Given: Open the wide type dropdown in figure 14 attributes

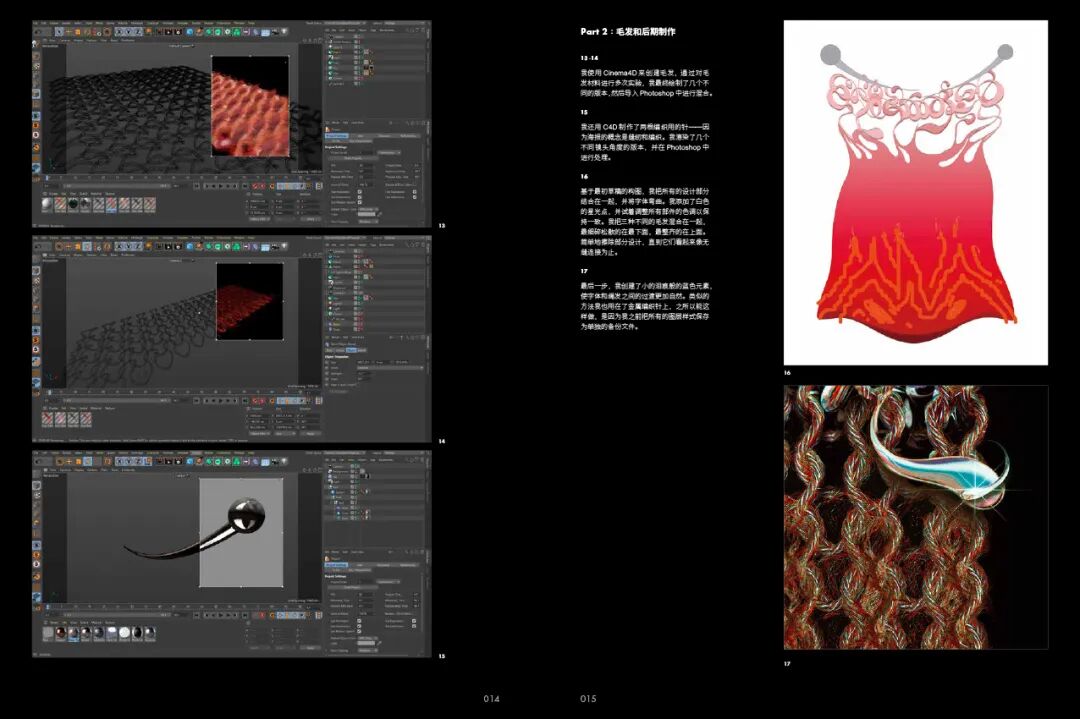Looking at the screenshot, I should tap(390, 368).
